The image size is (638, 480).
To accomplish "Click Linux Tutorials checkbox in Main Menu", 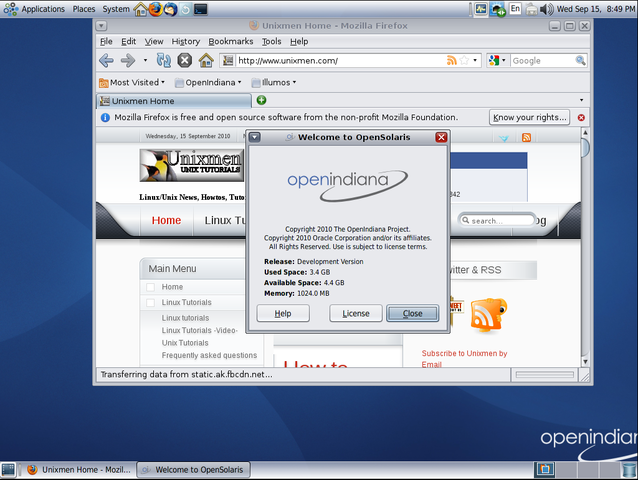I will [x=150, y=303].
